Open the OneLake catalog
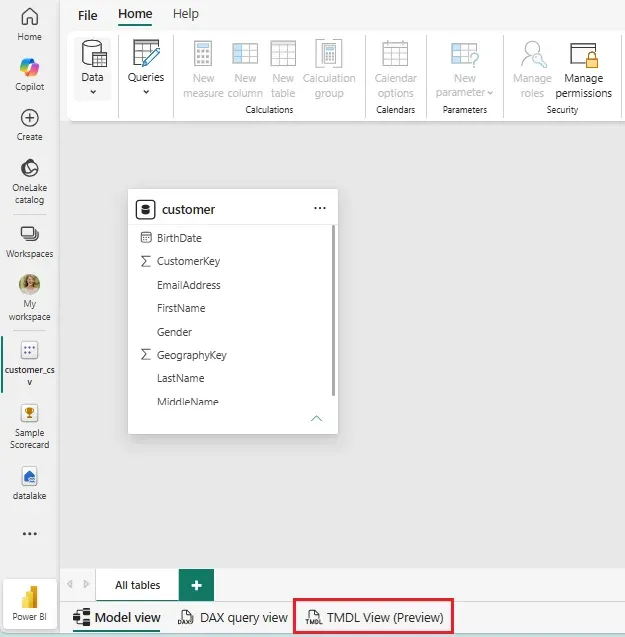625x637 pixels. click(x=29, y=181)
